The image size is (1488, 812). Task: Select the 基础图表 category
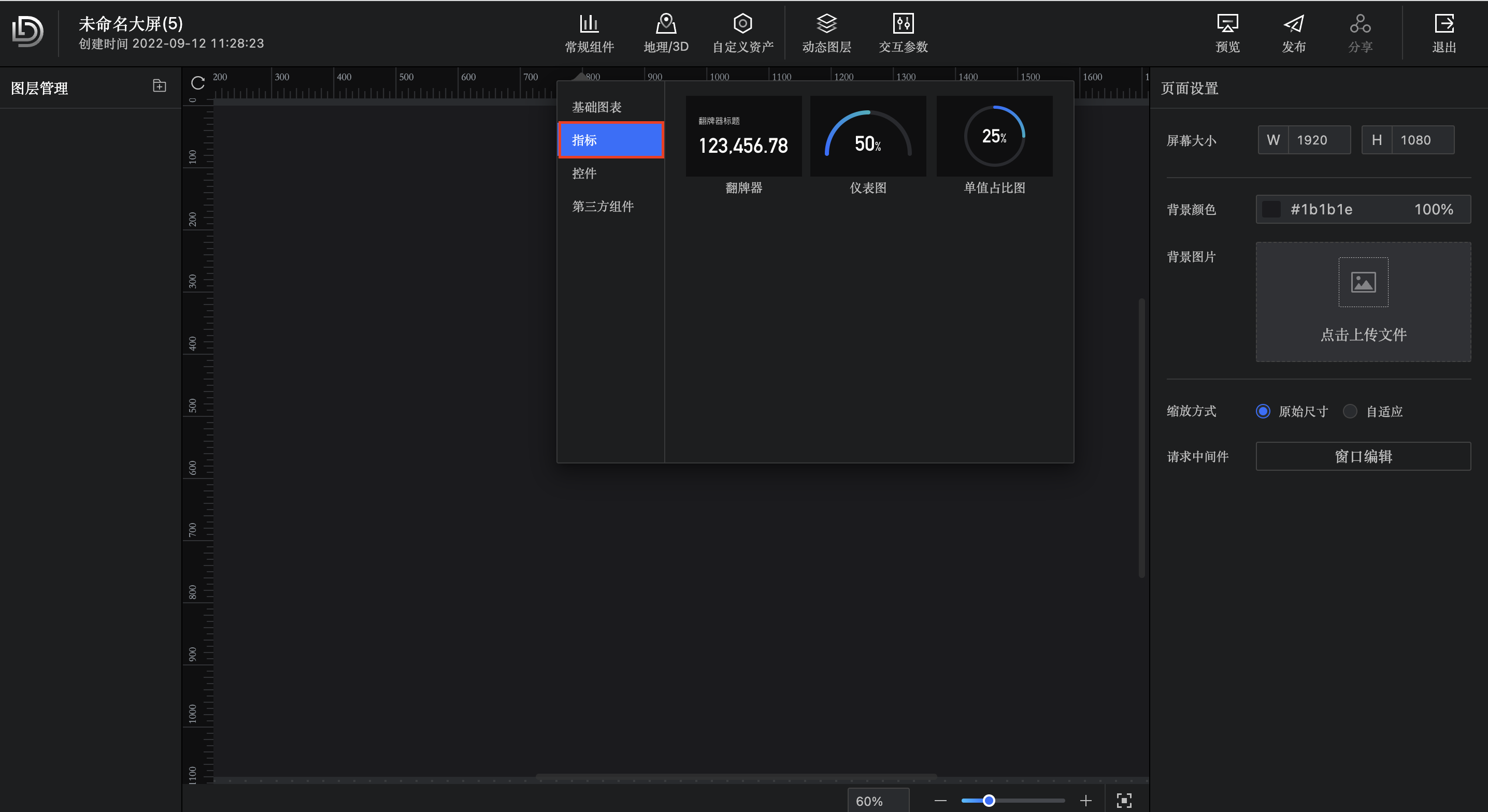pyautogui.click(x=597, y=107)
